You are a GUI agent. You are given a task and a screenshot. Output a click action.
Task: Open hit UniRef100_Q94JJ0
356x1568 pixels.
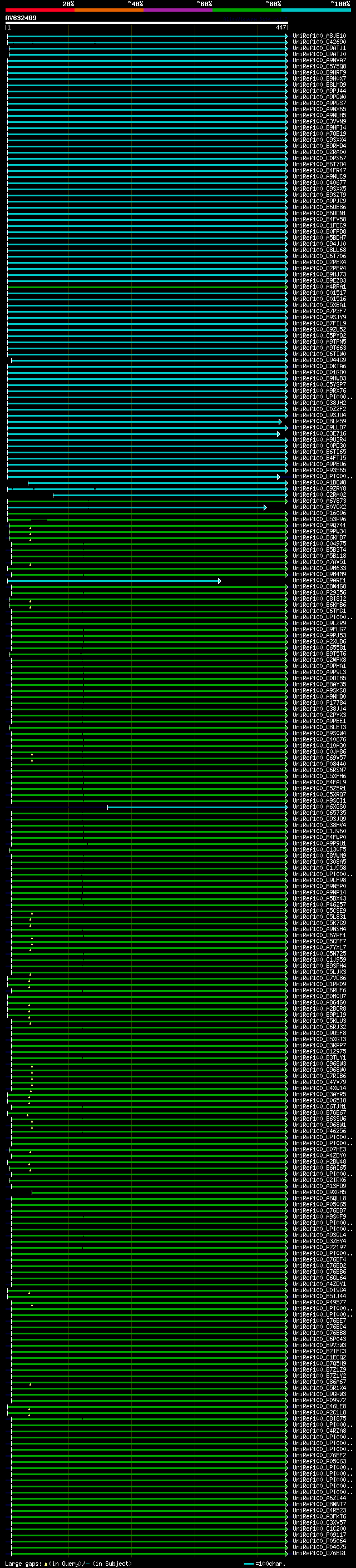pyautogui.click(x=319, y=244)
